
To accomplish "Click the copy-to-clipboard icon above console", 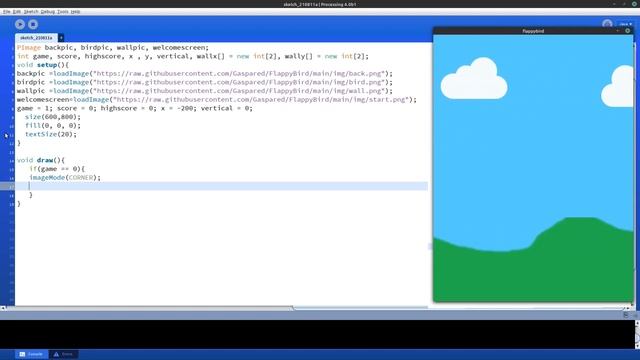I will 626,315.
